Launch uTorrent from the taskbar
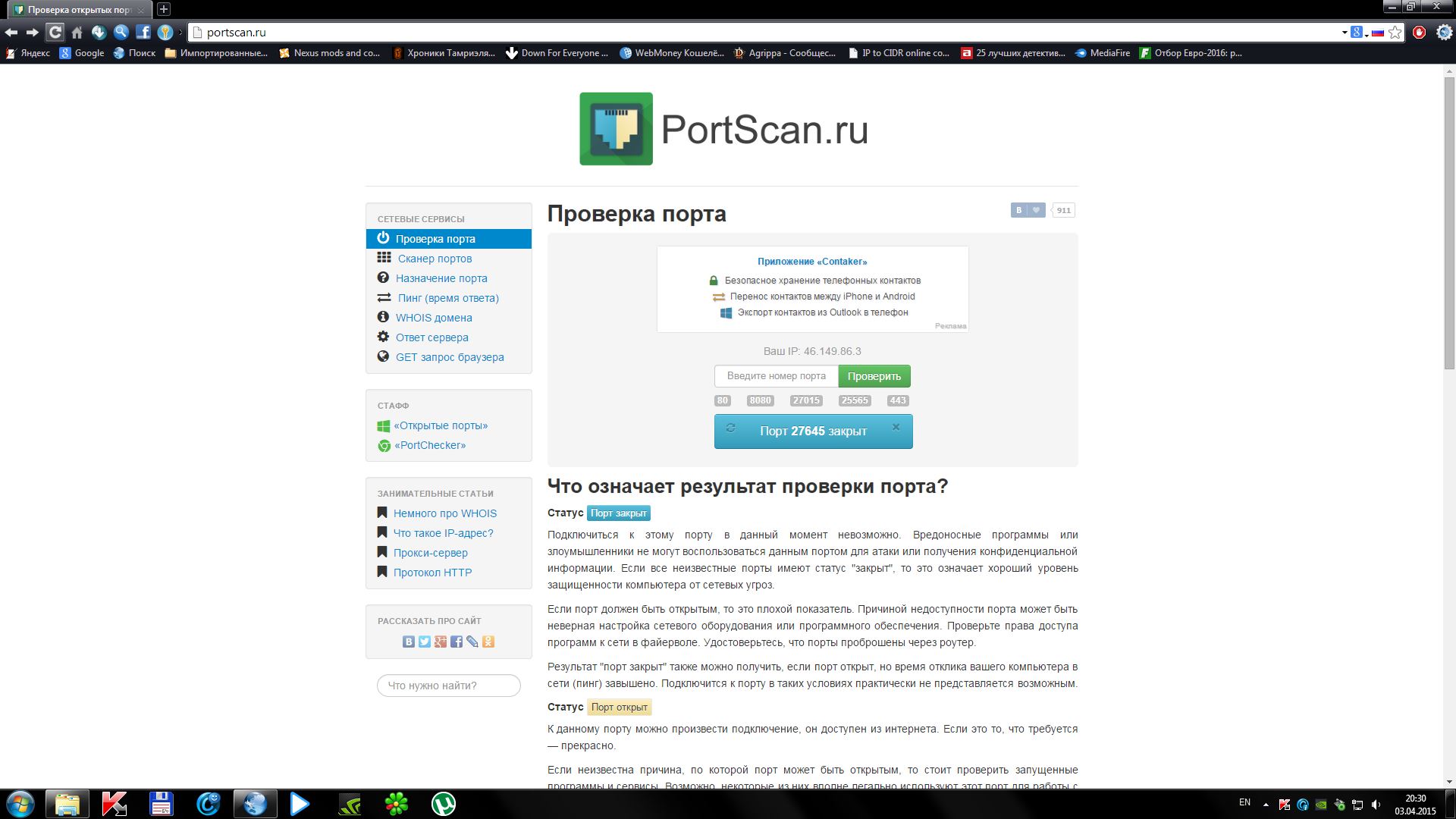This screenshot has height=819, width=1456. (x=443, y=804)
